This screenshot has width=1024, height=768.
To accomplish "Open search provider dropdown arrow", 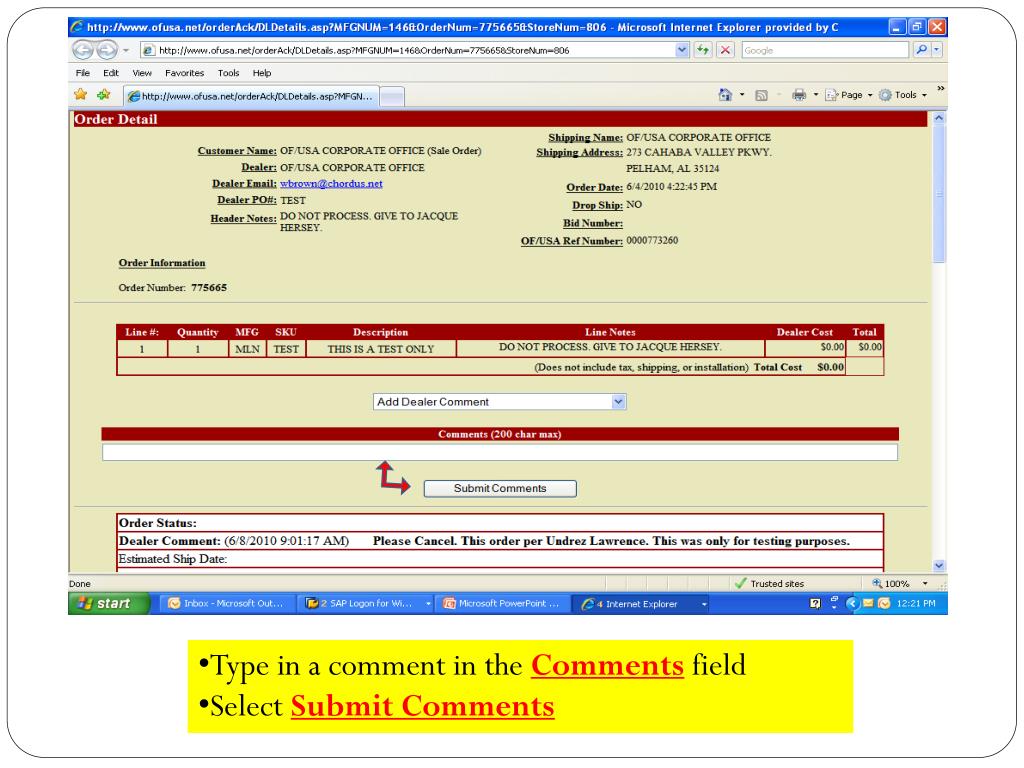I will click(x=936, y=50).
